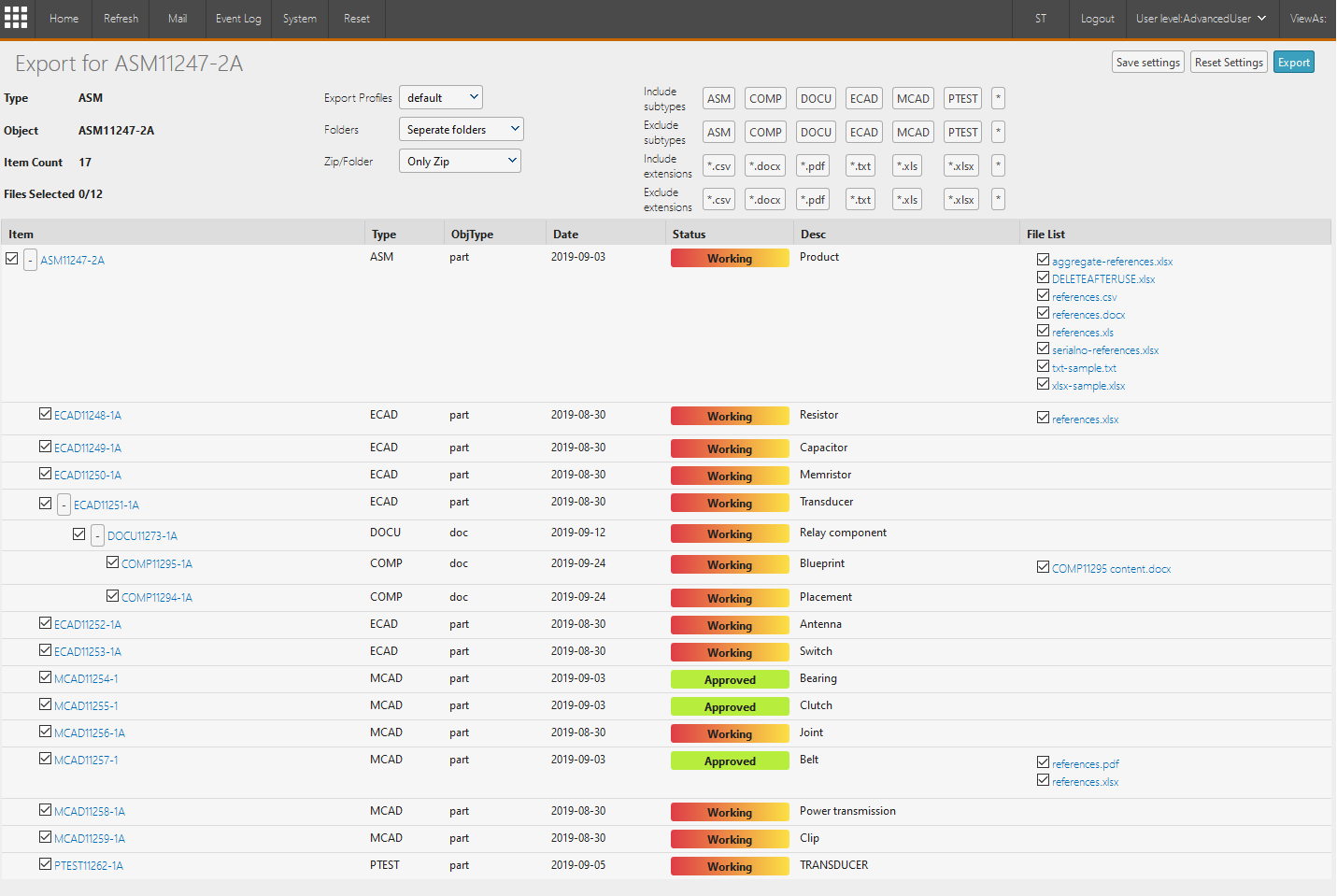The width and height of the screenshot is (1337, 896).
Task: Open the COMP11294-1A item link
Action: [x=157, y=598]
